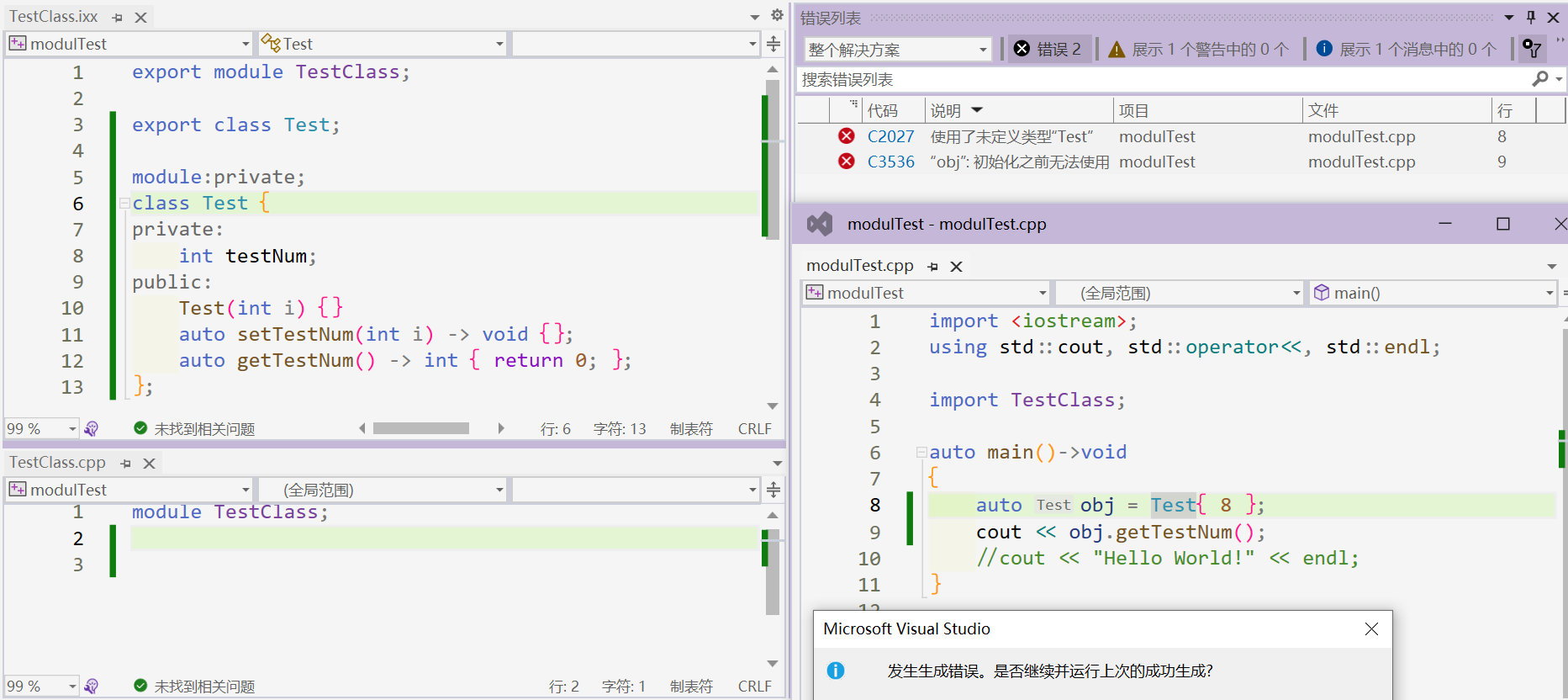1568x700 pixels.
Task: Close the modulTest.cpp tab
Action: 957,267
